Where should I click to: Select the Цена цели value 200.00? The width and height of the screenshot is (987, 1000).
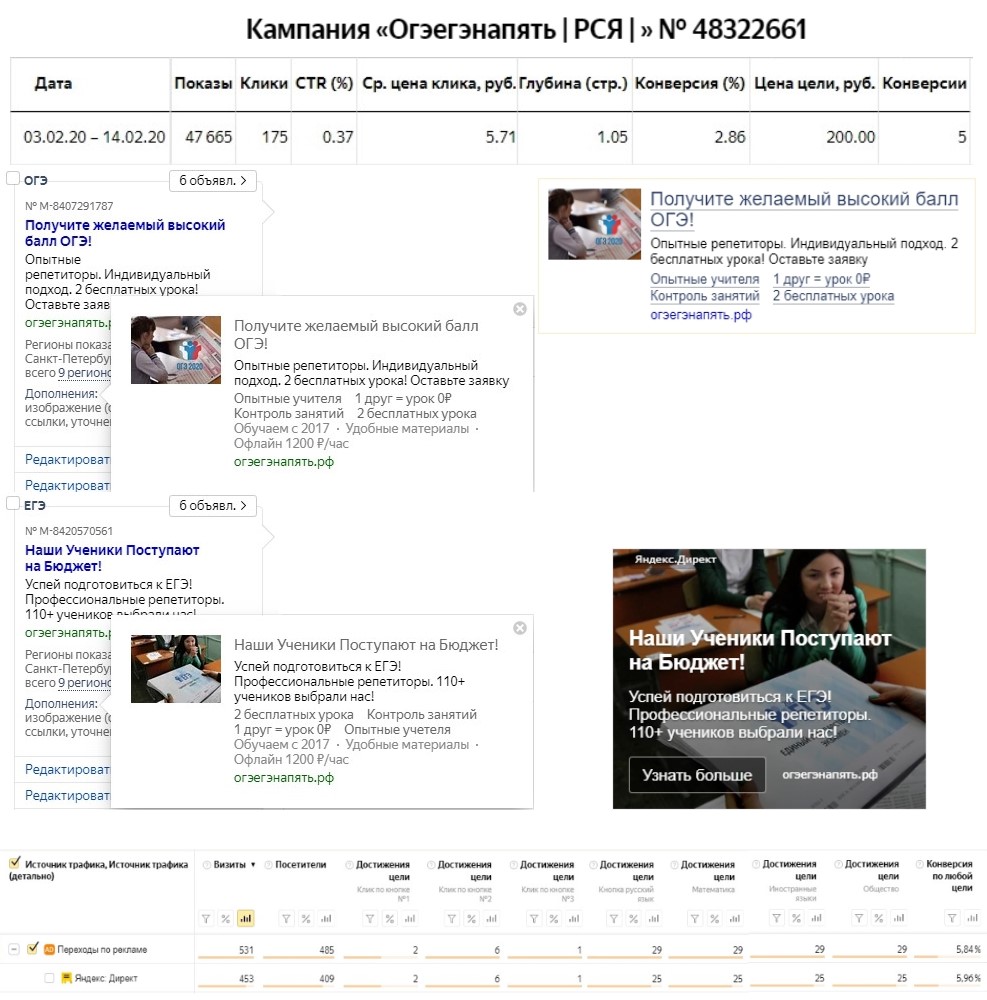click(851, 137)
